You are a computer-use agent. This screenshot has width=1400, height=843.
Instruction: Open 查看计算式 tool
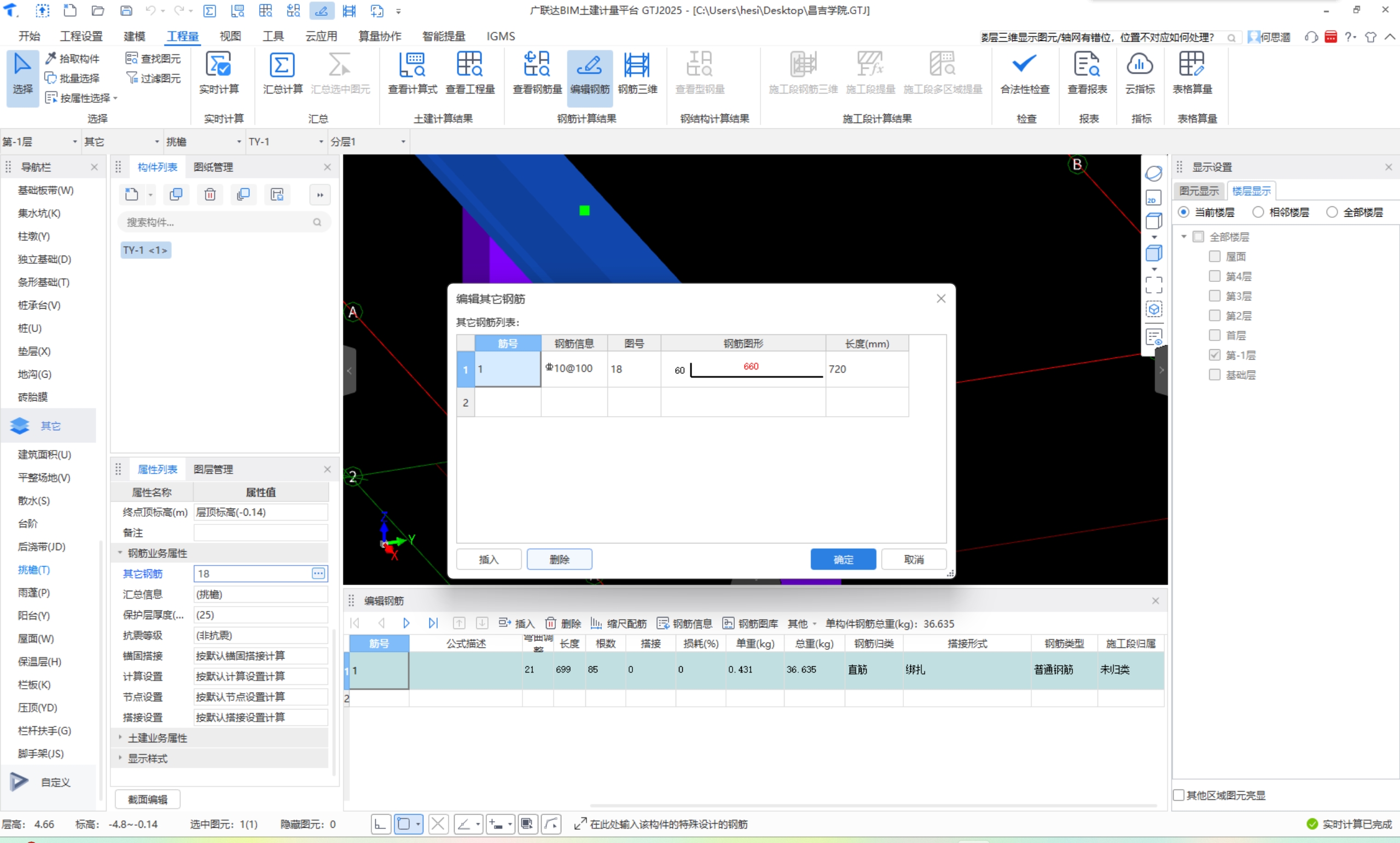pyautogui.click(x=412, y=74)
